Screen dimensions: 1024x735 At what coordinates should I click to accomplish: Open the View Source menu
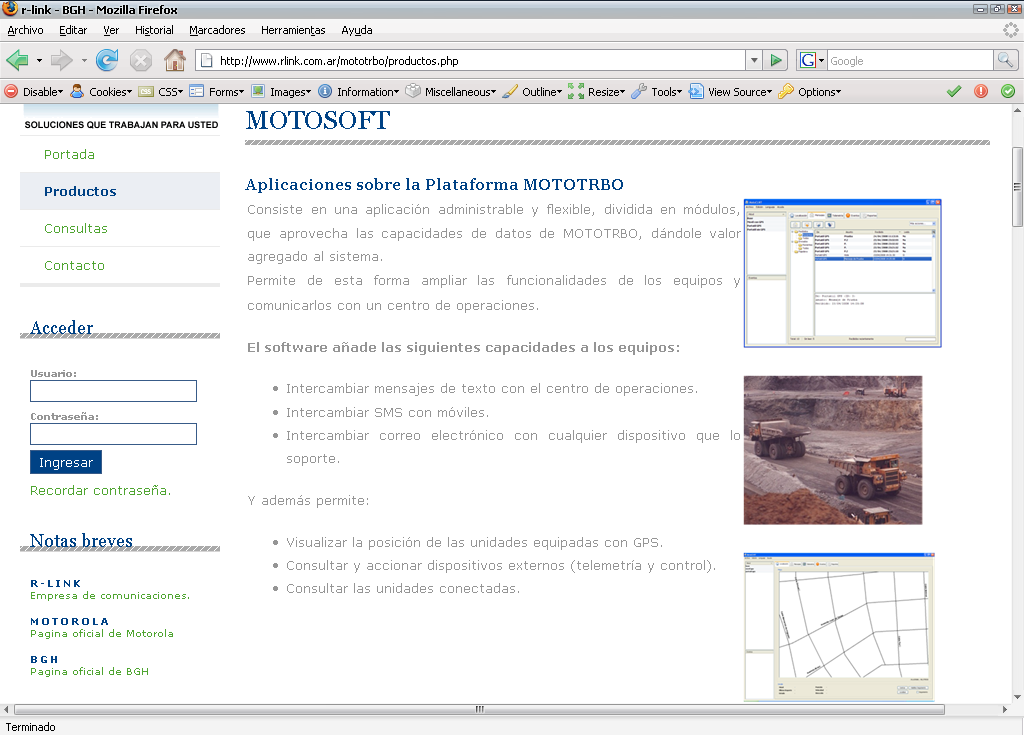(x=731, y=91)
